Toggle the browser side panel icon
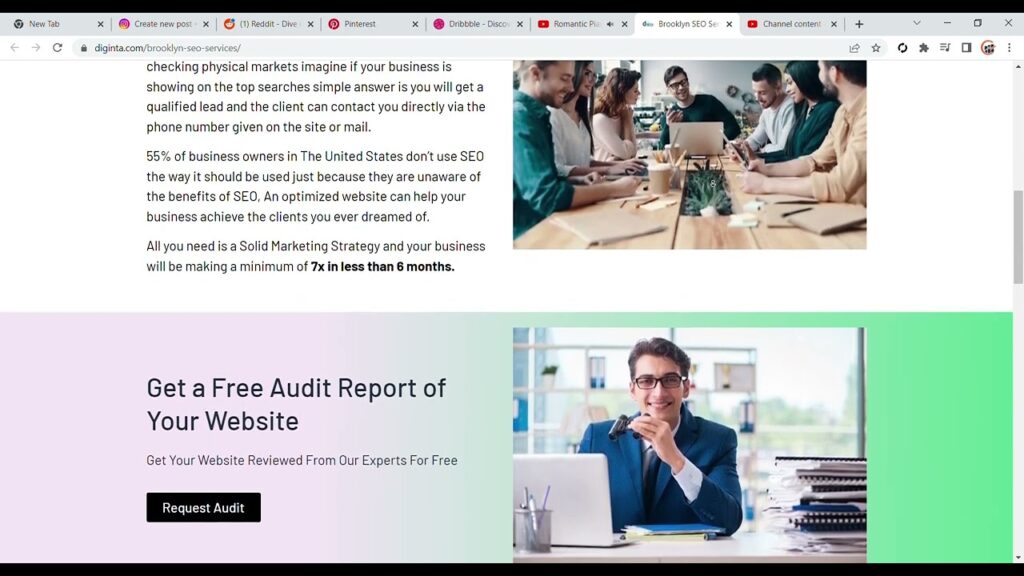This screenshot has width=1024, height=576. pyautogui.click(x=967, y=48)
